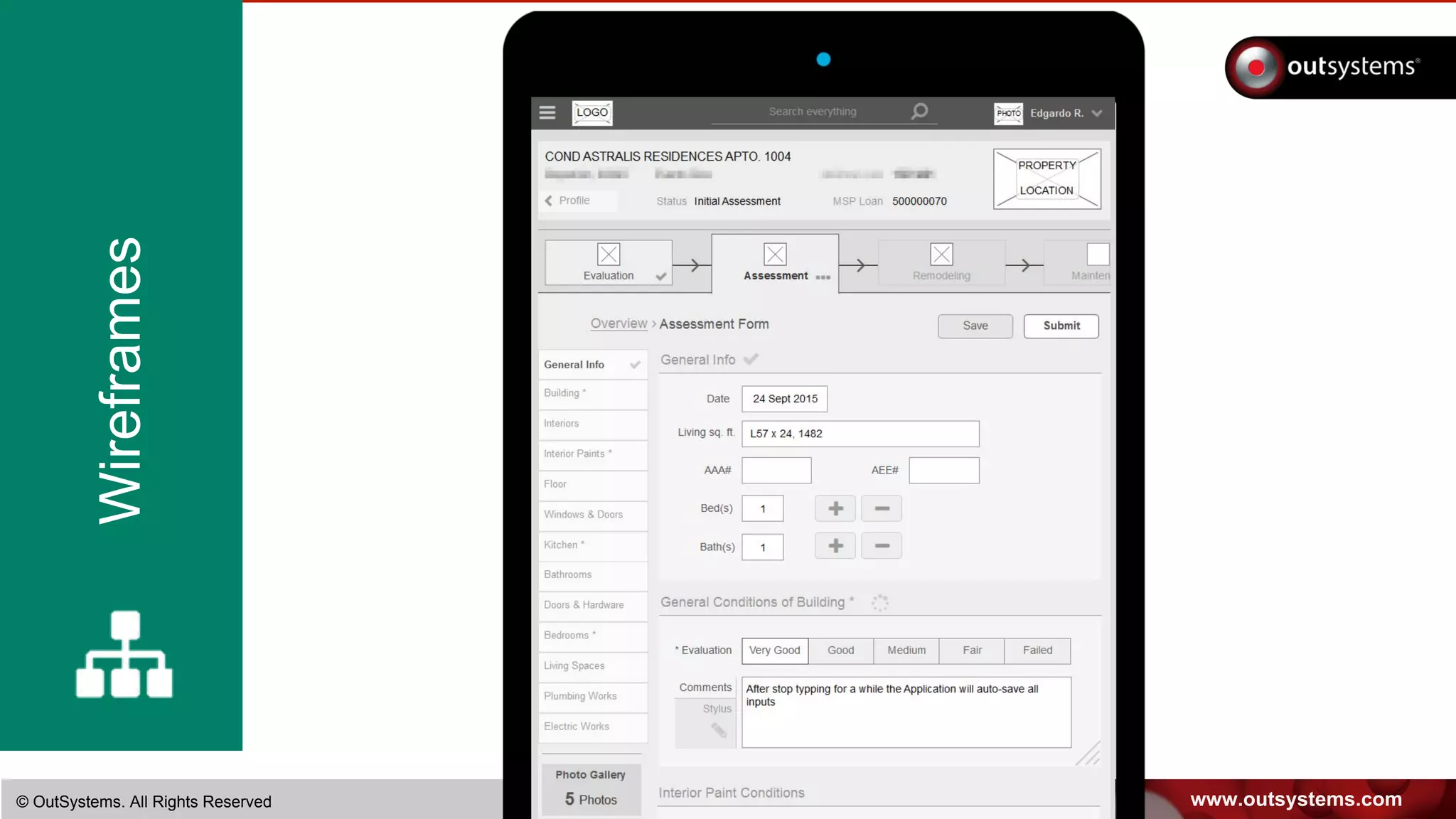Open Windows & Doors section
1456x819 pixels.
point(593,515)
